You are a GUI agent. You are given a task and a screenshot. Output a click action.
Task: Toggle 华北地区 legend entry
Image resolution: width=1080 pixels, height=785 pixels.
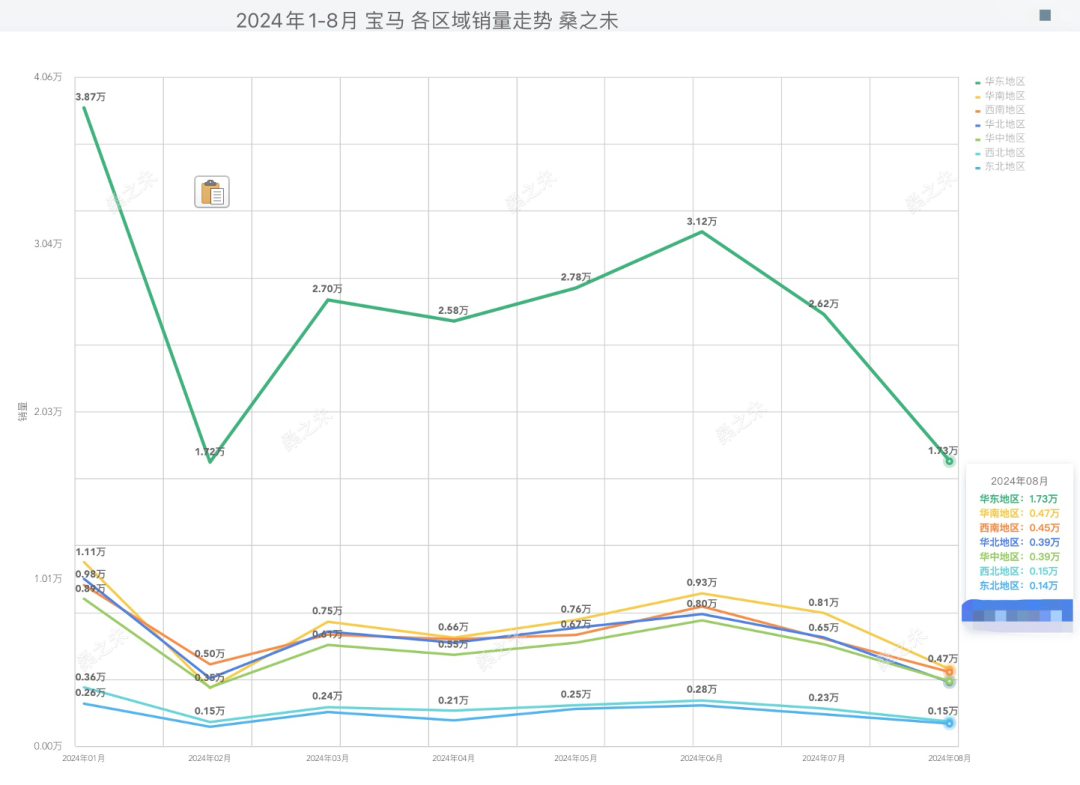1004,124
